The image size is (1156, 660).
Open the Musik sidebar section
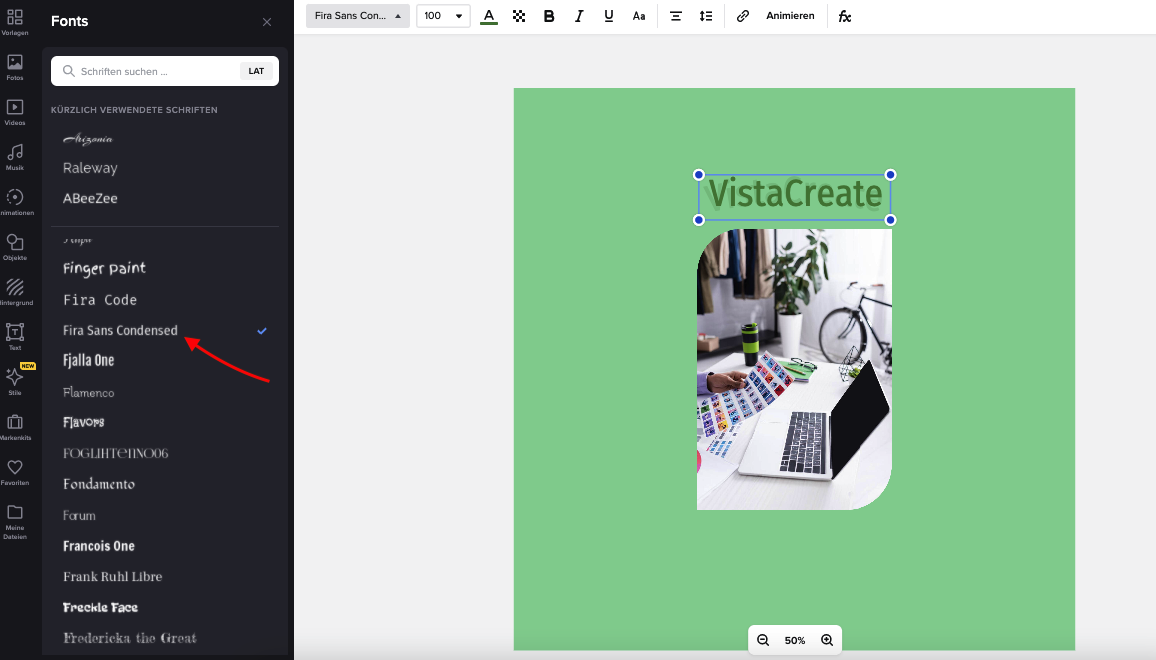coord(15,157)
